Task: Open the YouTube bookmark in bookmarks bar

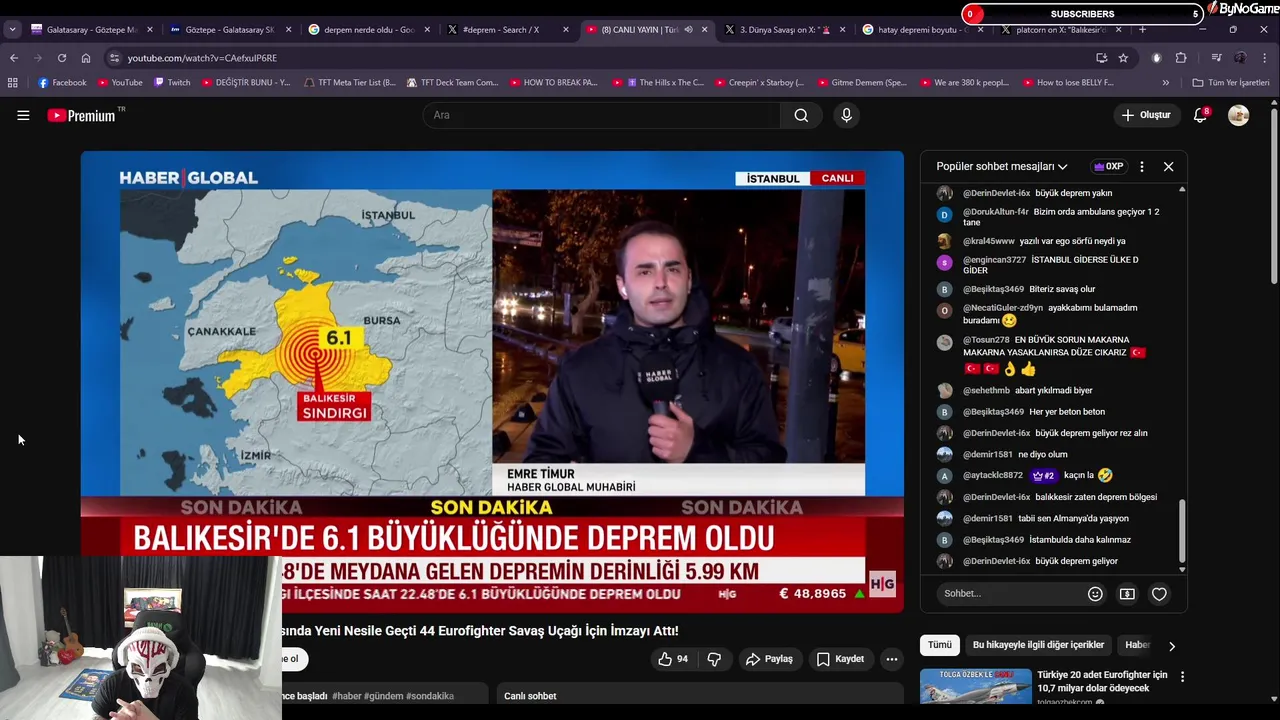Action: tap(120, 83)
